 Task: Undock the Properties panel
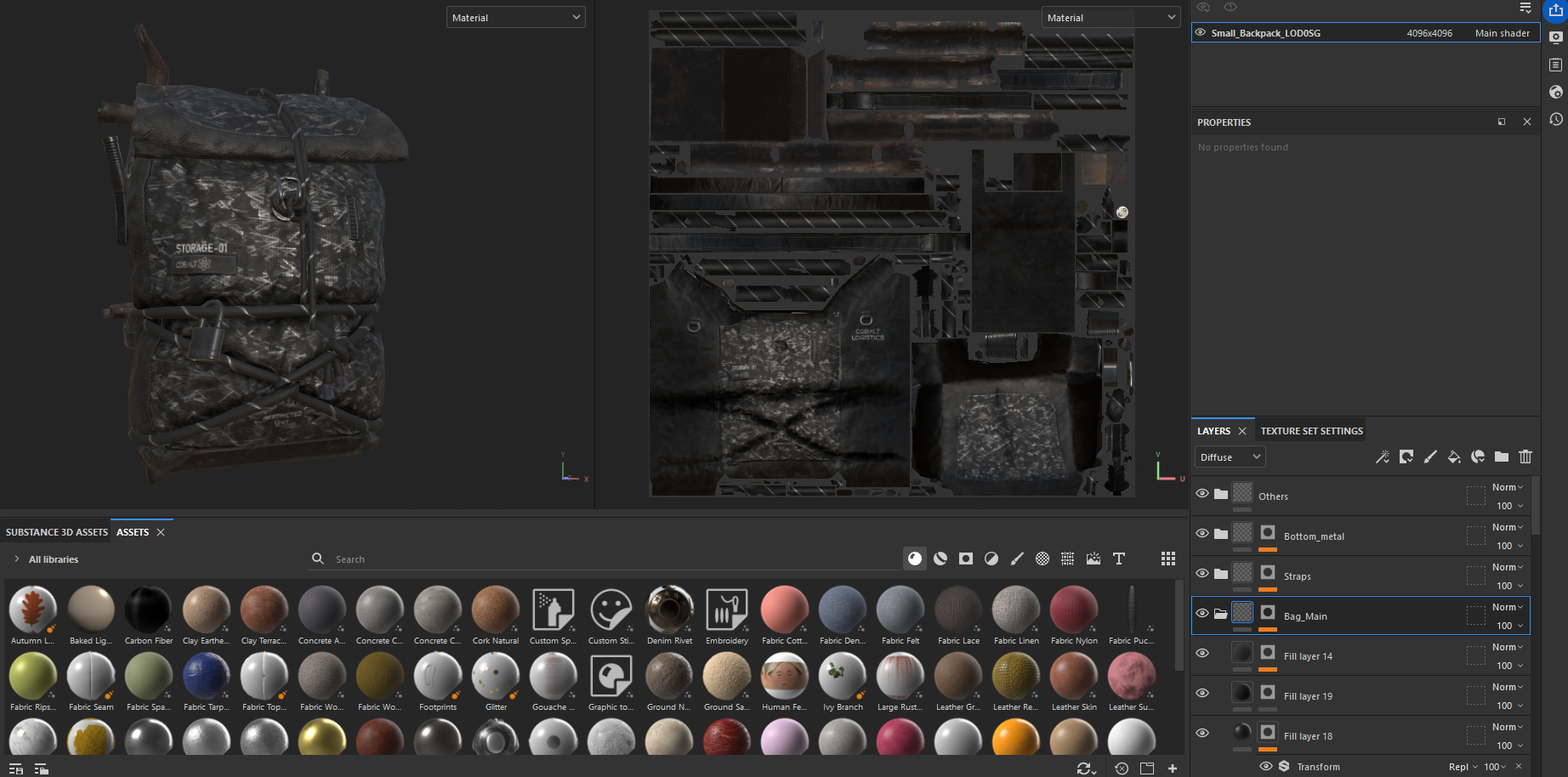[x=1502, y=122]
